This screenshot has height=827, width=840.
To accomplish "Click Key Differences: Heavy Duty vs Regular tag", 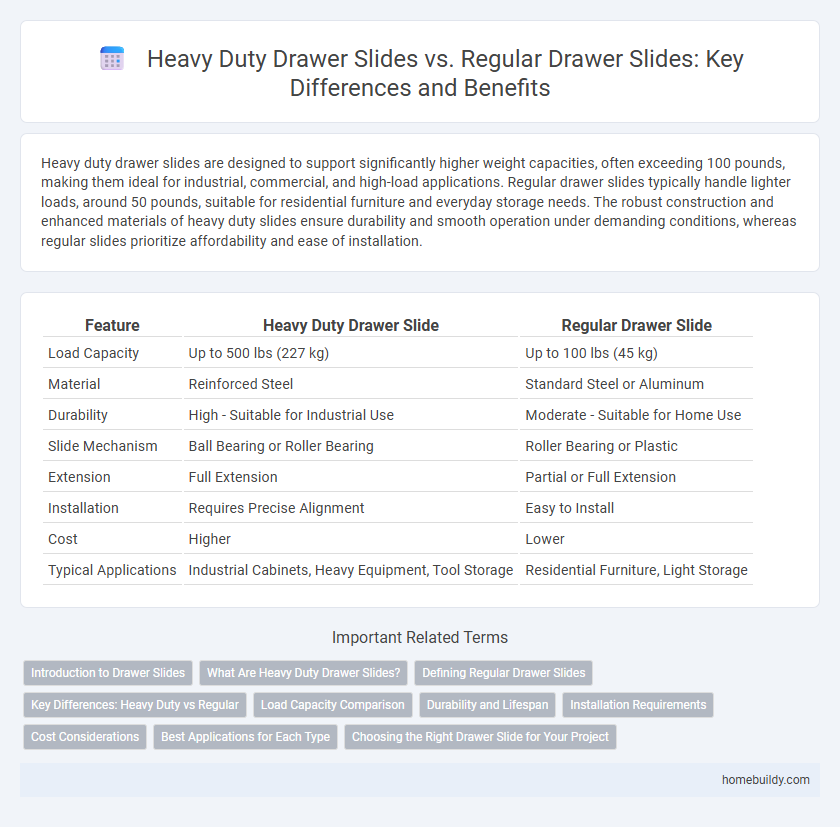I will pos(134,705).
